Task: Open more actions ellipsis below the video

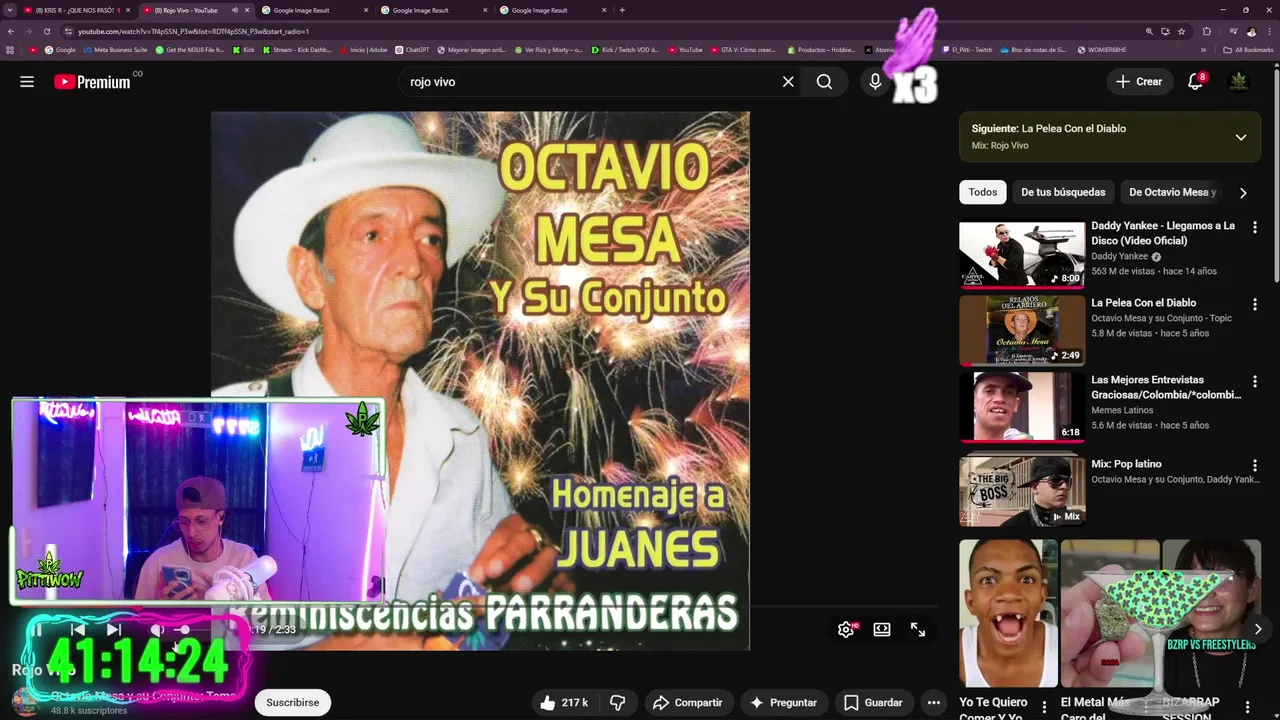Action: [933, 703]
